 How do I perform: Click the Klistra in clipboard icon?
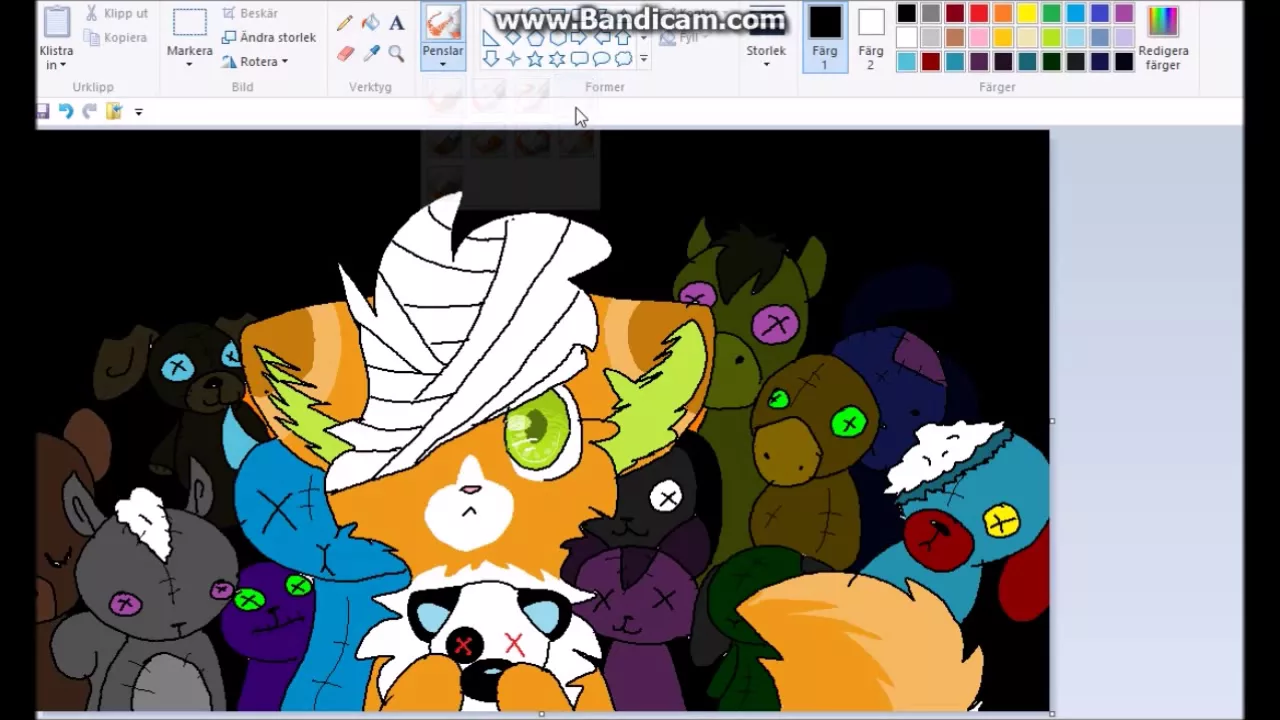point(56,22)
